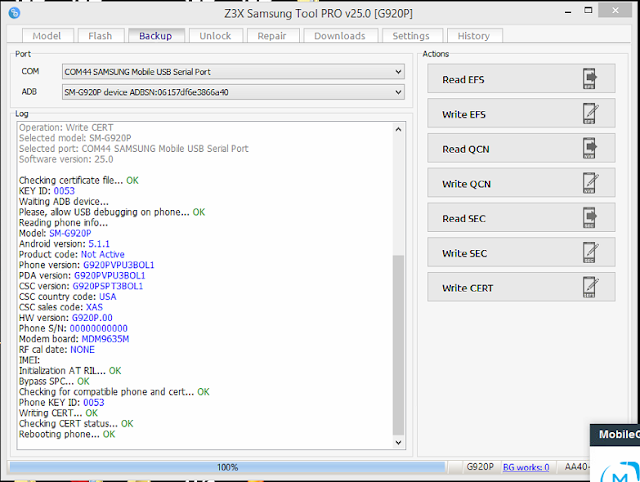Click the 'Phone version: G920PVPU3BOL1' log line
The height and width of the screenshot is (482, 640).
87,265
